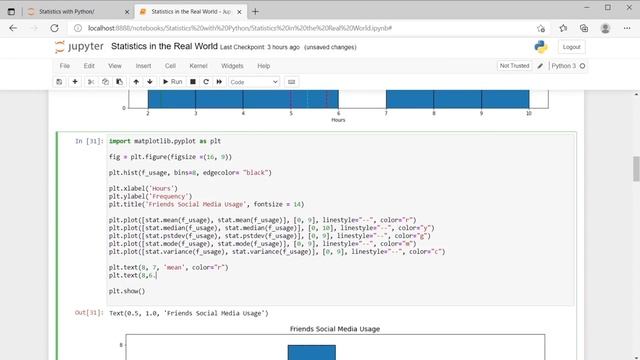Click the Jupyter logo
The image size is (640, 360).
coord(80,47)
